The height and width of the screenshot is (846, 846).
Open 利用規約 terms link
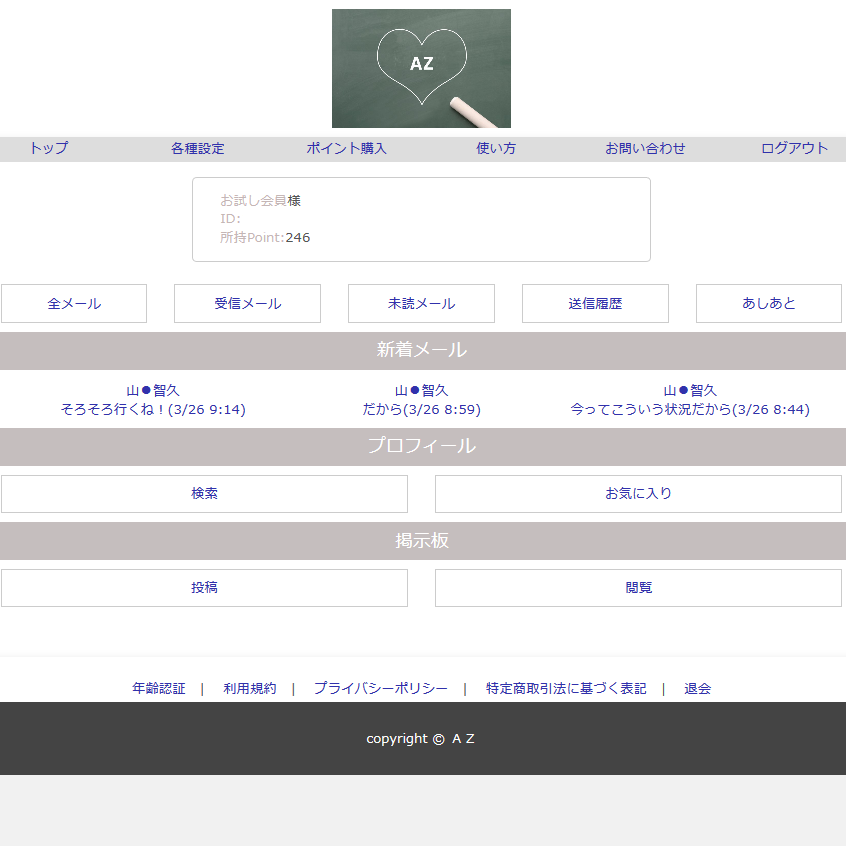(250, 688)
